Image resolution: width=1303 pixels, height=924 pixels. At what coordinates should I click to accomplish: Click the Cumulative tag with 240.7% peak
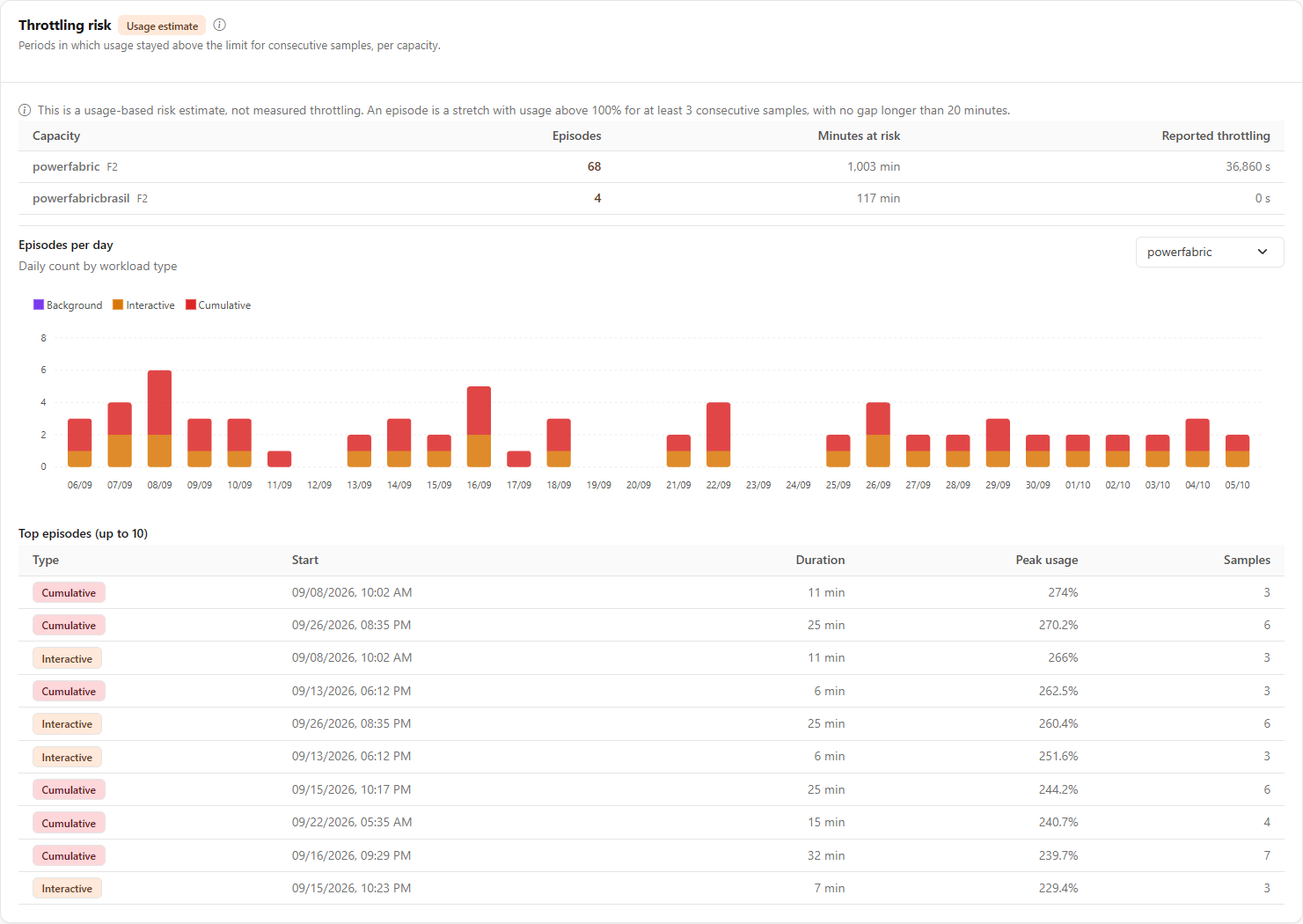coord(69,823)
